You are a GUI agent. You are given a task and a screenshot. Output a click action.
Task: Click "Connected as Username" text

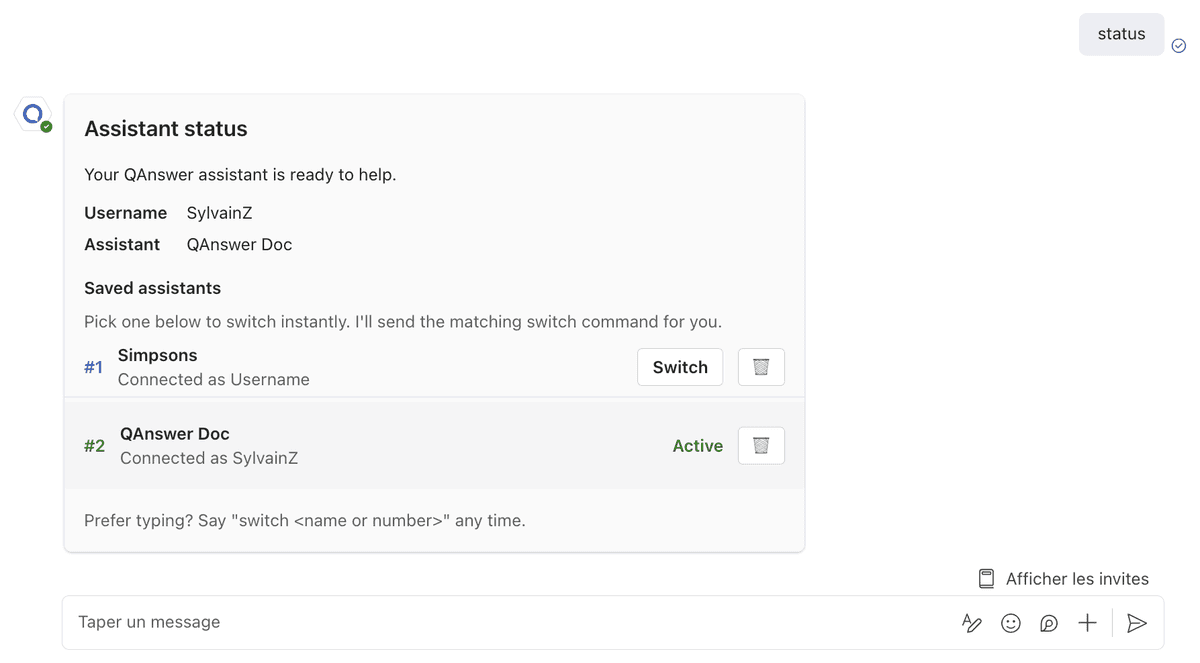[214, 379]
